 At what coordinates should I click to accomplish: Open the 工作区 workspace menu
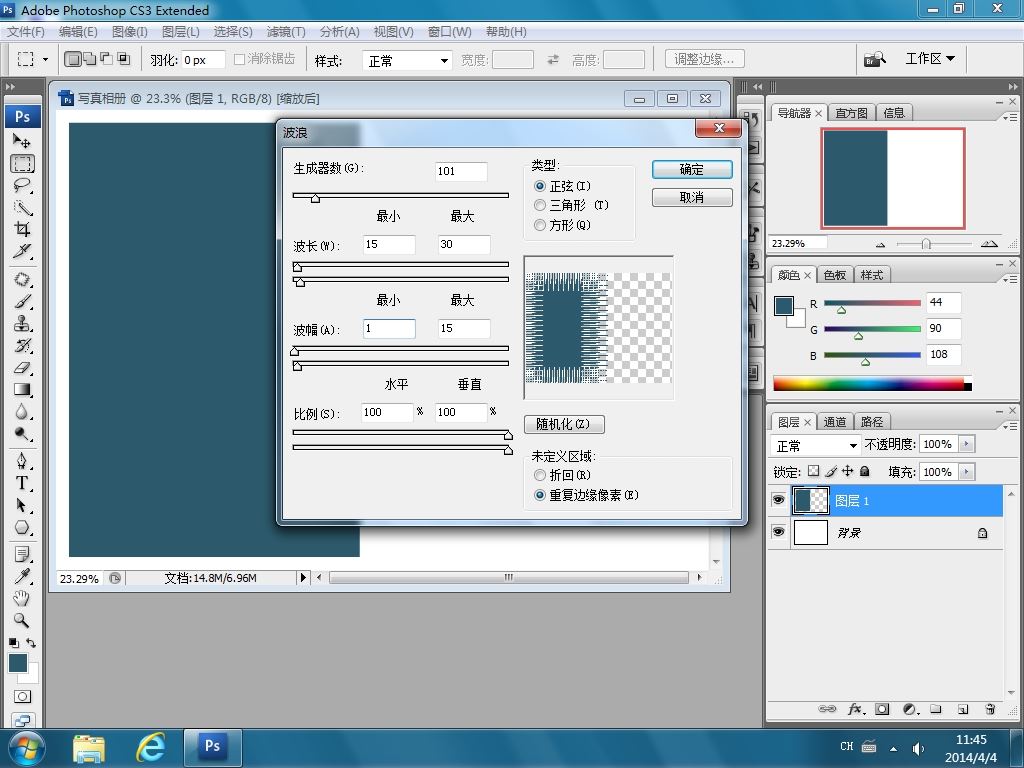pos(930,59)
